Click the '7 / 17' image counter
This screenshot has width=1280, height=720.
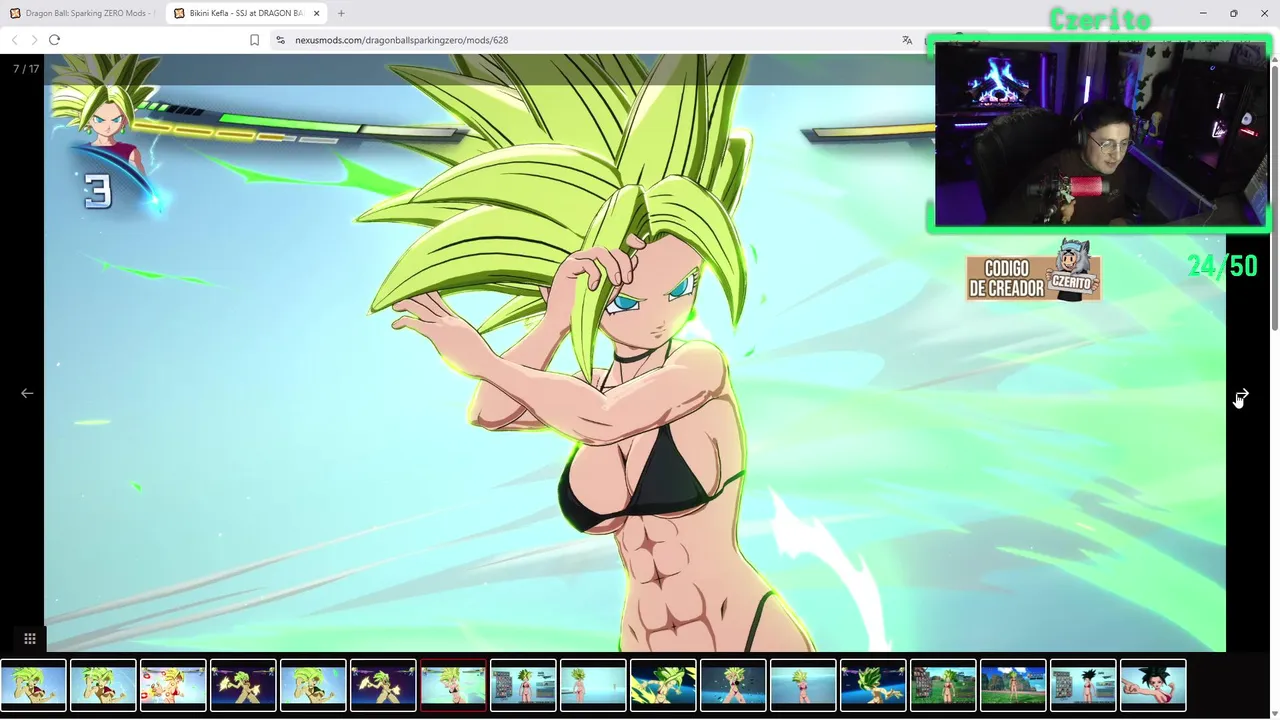click(x=26, y=69)
